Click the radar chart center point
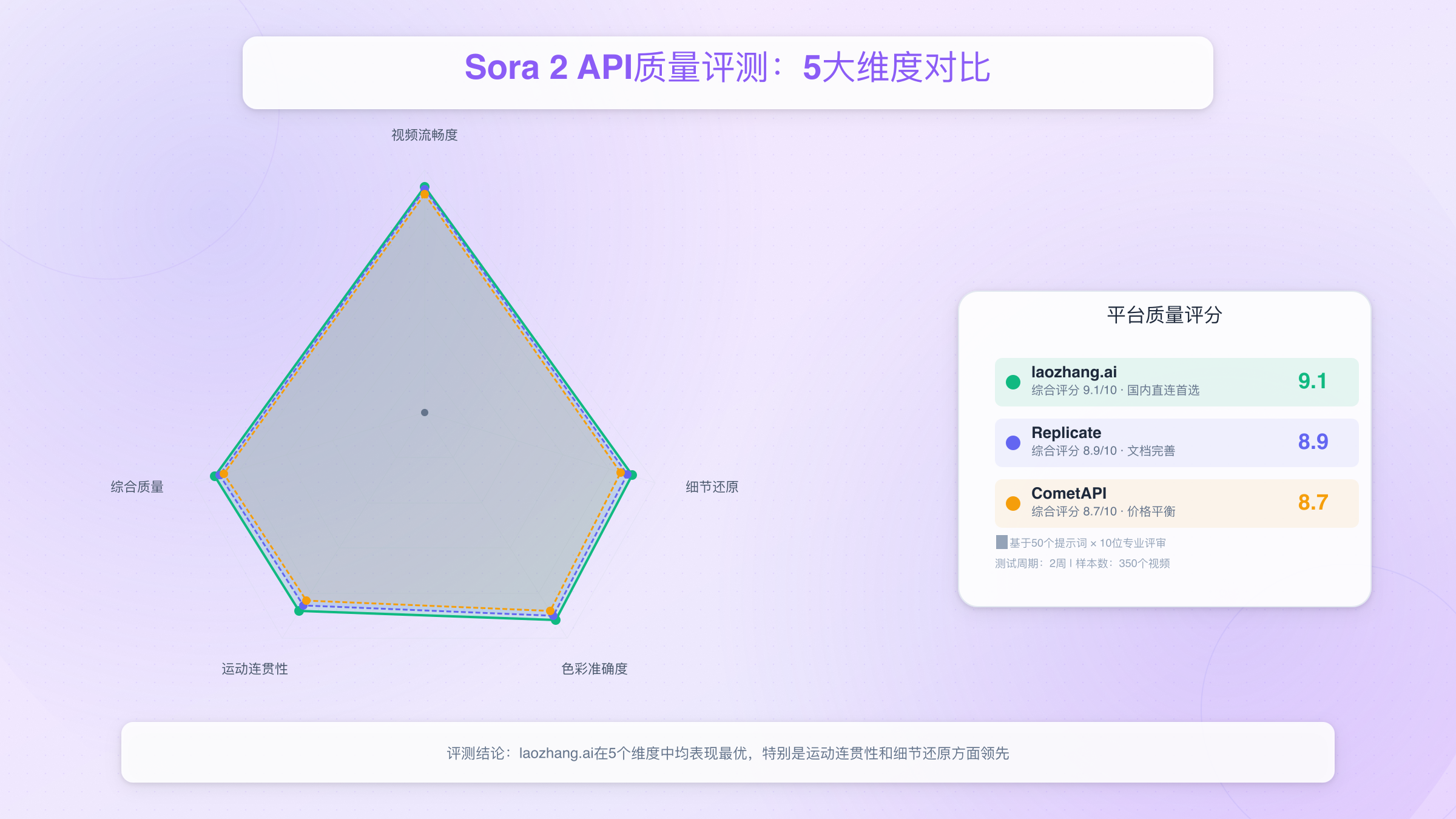Screen dimensions: 1456x819 tap(425, 413)
